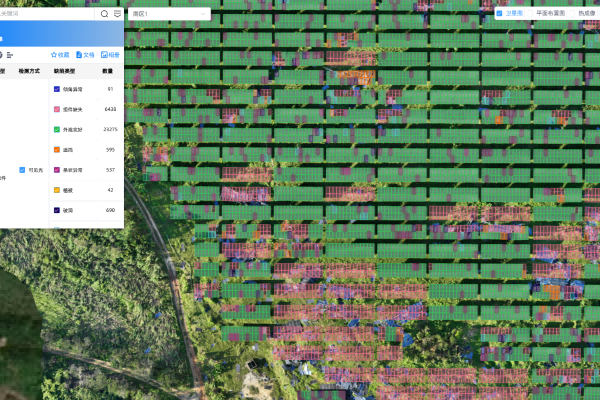The image size is (600, 400).
Task: Enable the 平面布置图 layer checkbox
Action: coord(531,13)
